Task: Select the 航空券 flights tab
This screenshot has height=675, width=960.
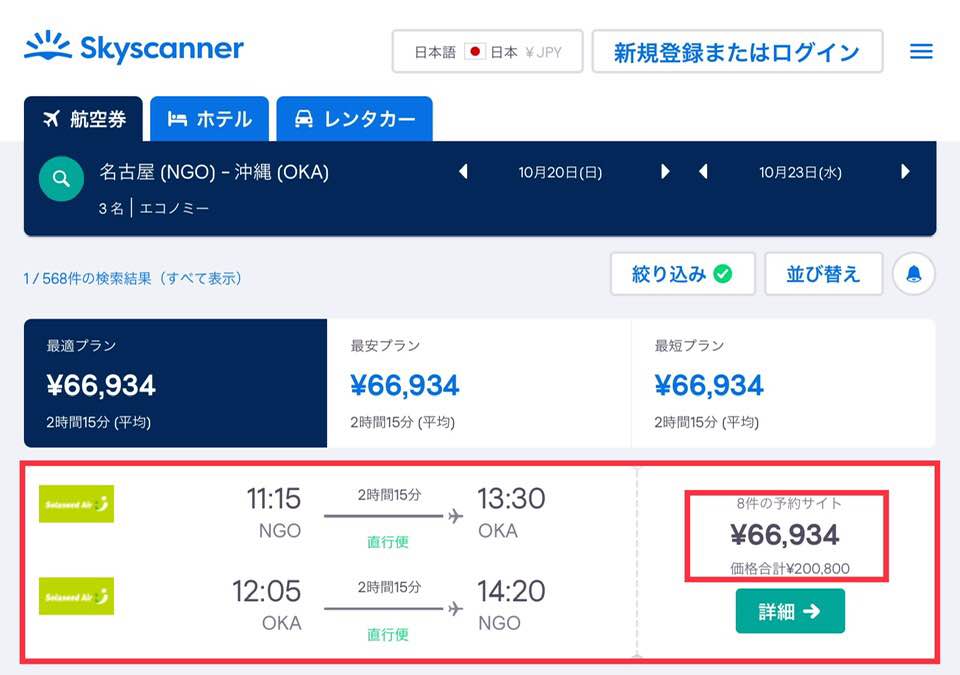Action: tap(83, 119)
